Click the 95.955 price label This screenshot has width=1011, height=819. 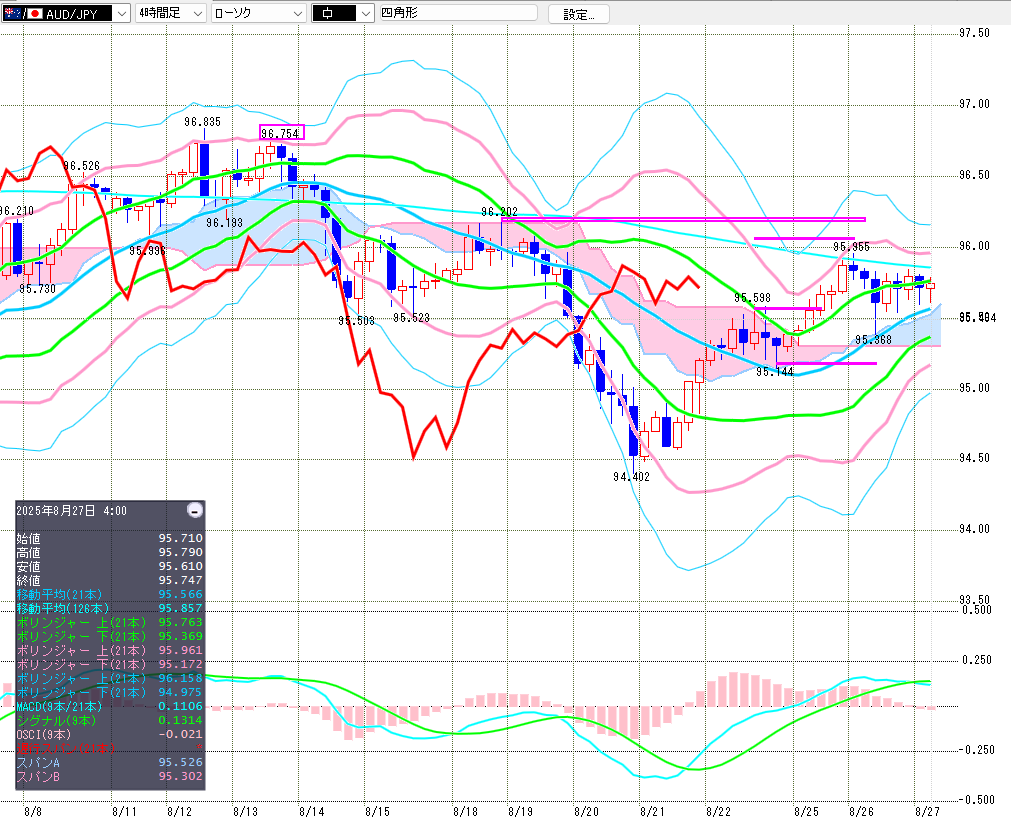point(851,247)
